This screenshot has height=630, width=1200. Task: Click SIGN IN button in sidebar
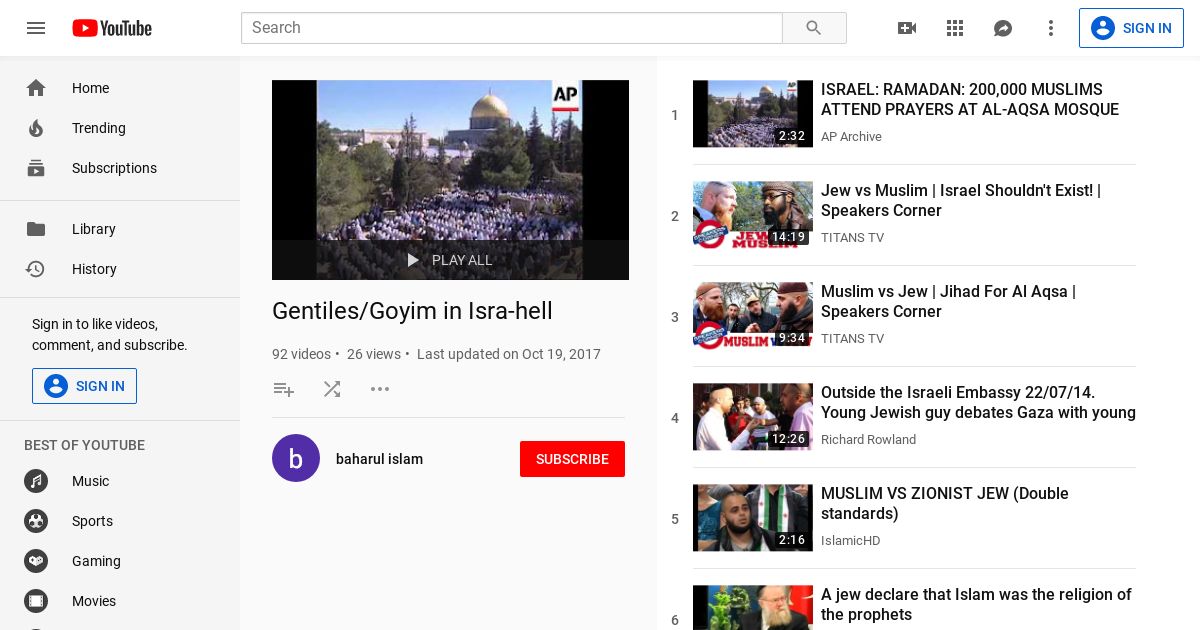click(84, 386)
